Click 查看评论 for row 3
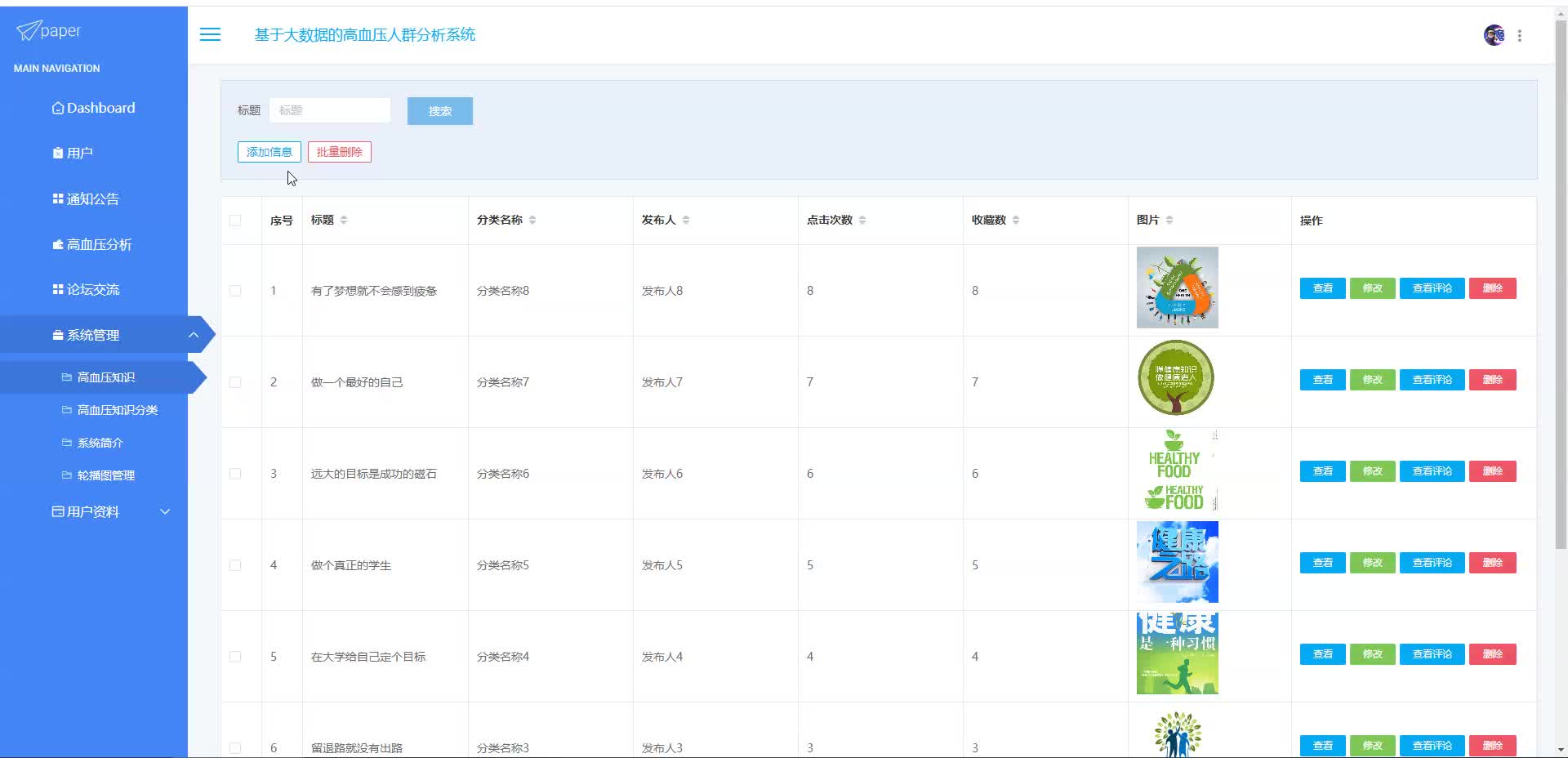 click(1432, 471)
